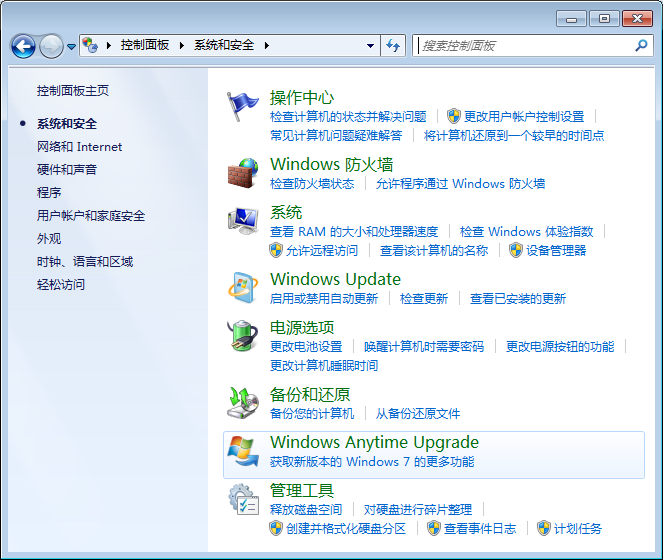Click shield icon beside 计划任务
Image resolution: width=663 pixels, height=560 pixels.
544,528
